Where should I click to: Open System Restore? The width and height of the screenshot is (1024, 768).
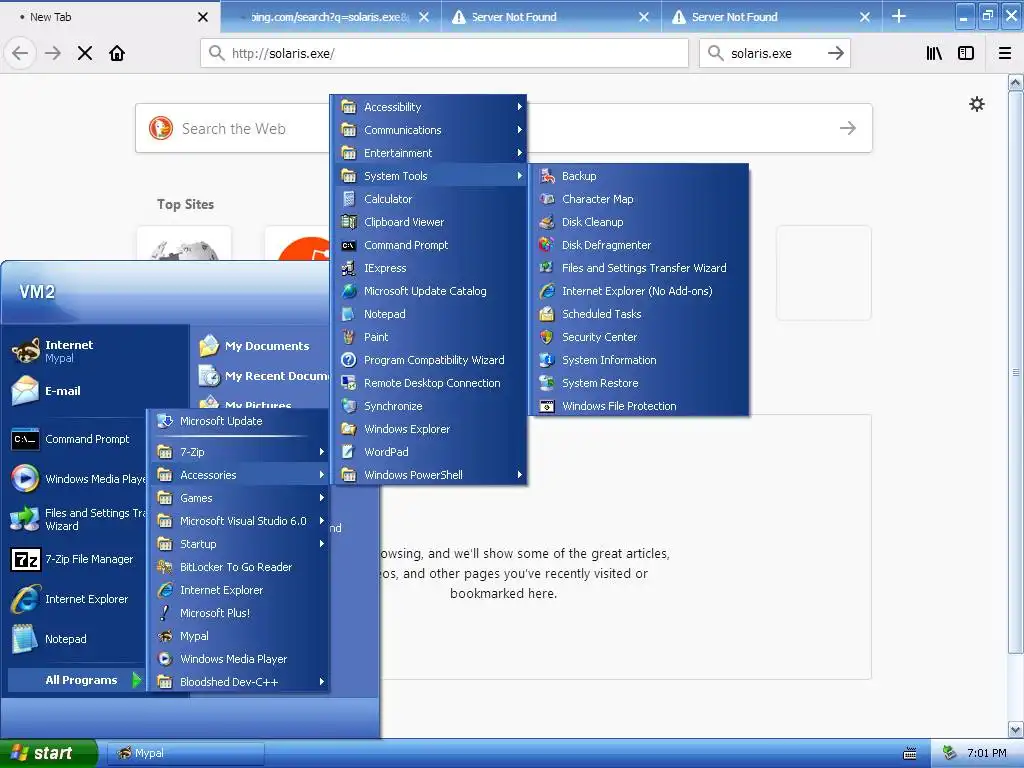click(638, 383)
